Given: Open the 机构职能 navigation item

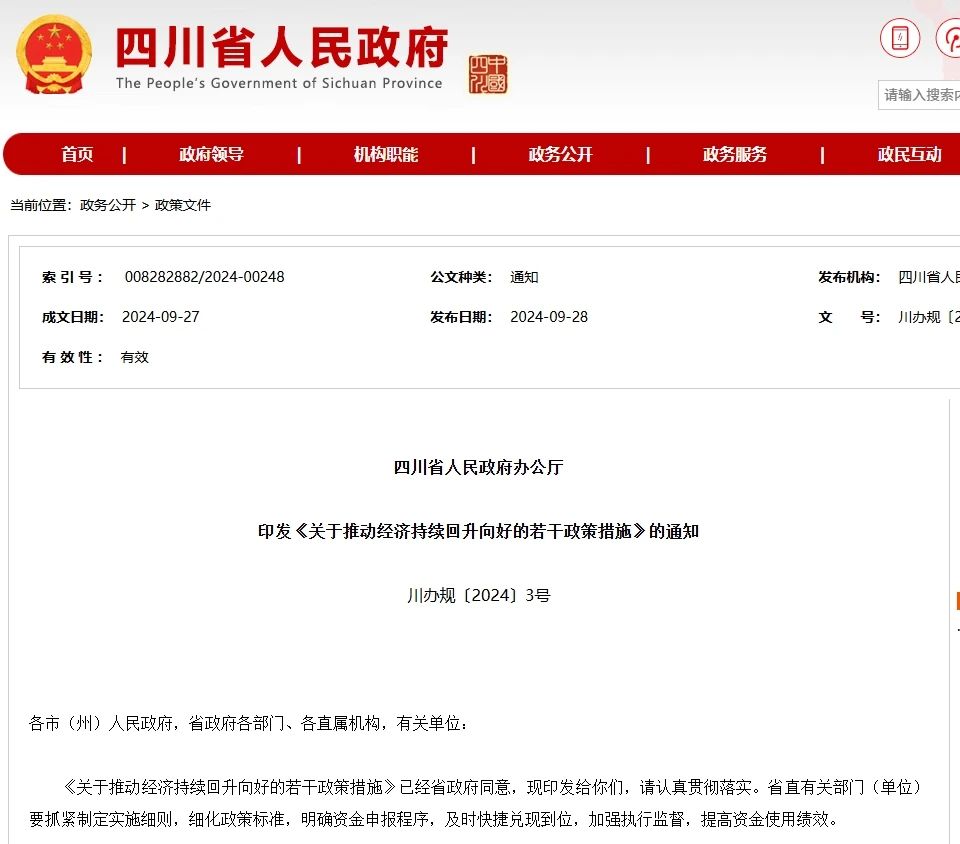Looking at the screenshot, I should (386, 154).
